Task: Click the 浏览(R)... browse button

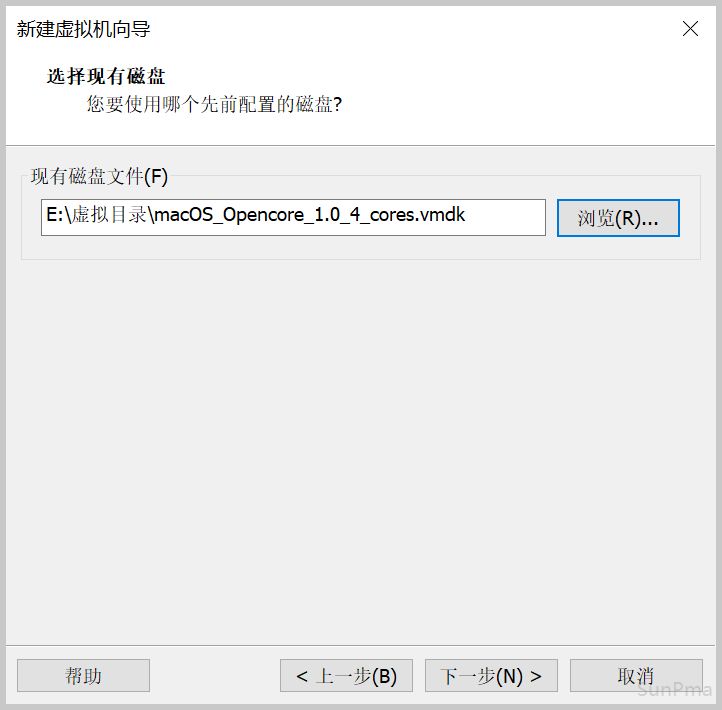Action: pos(618,218)
